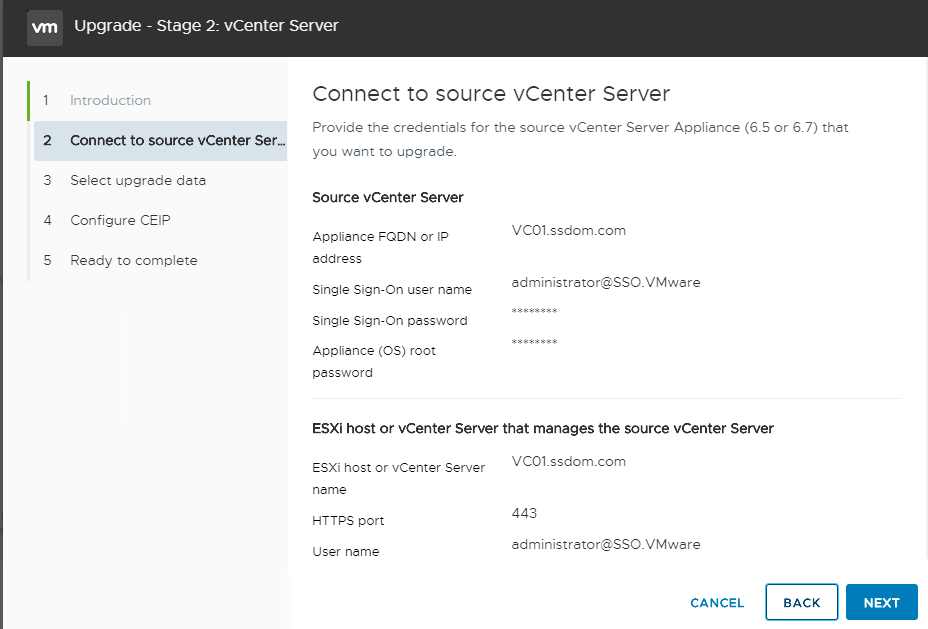This screenshot has height=629, width=928.
Task: Cancel the upgrade wizard
Action: [717, 602]
